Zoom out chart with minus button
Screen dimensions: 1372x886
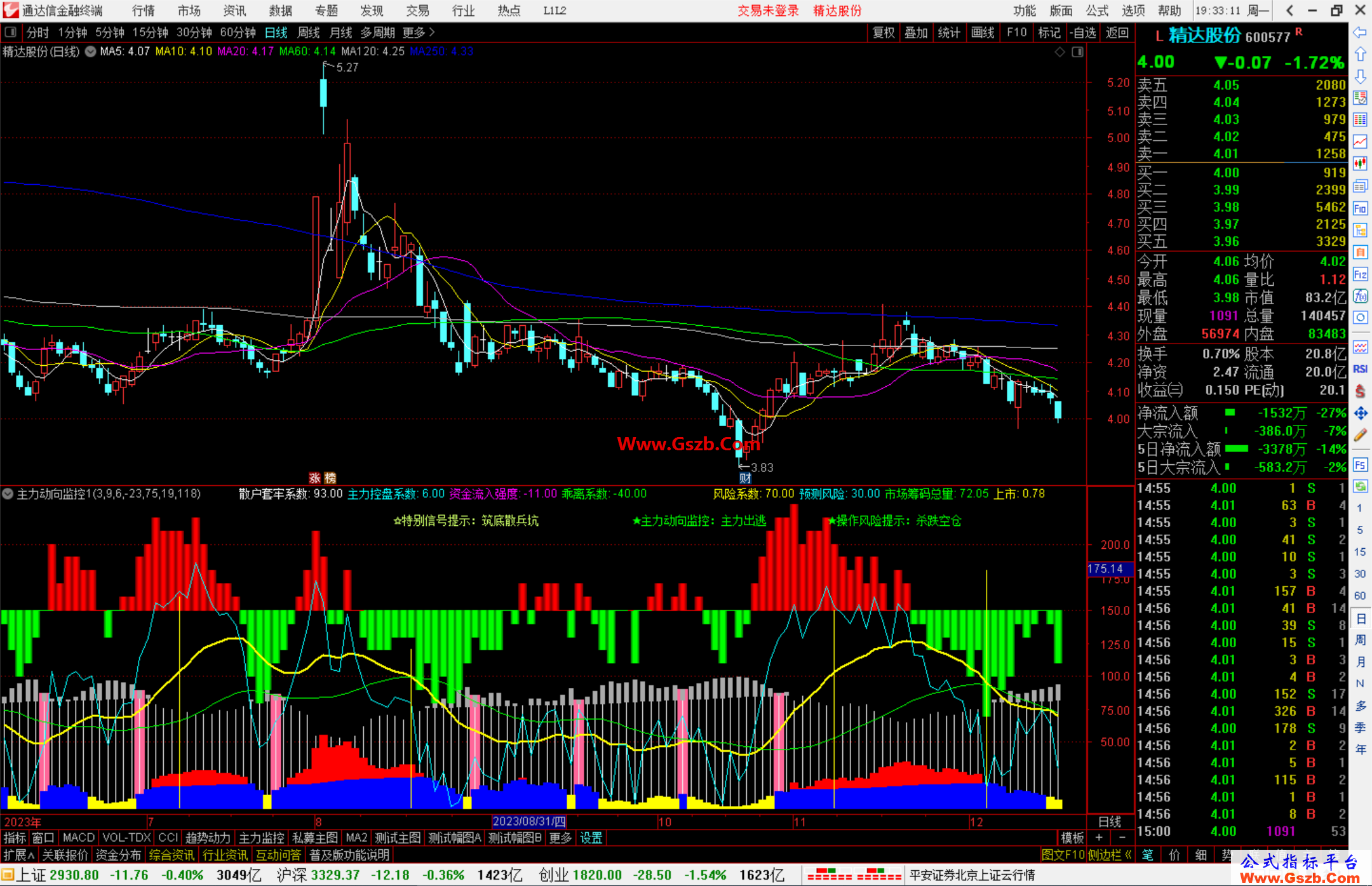1122,838
